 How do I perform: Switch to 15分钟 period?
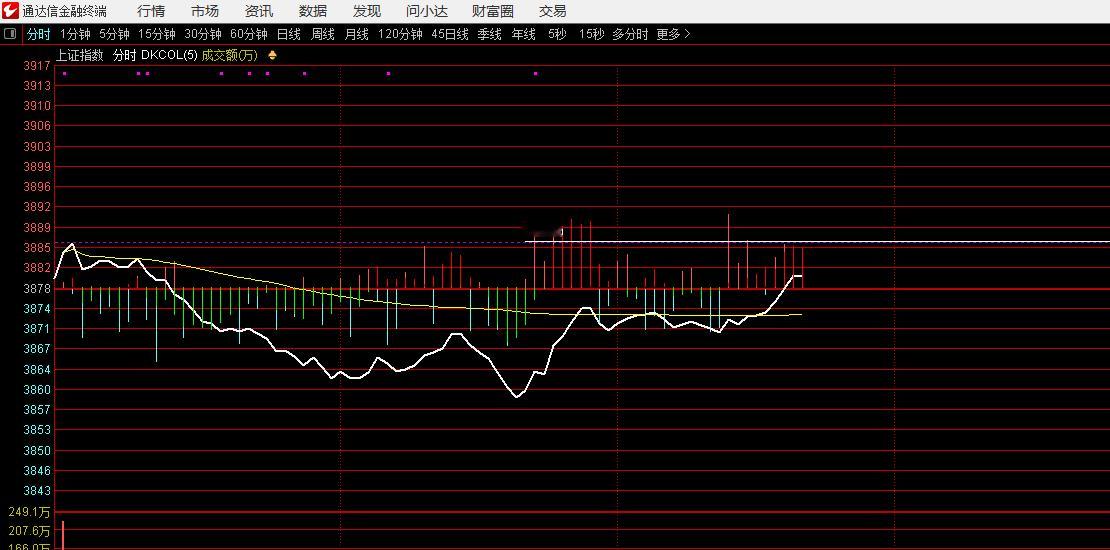(156, 34)
